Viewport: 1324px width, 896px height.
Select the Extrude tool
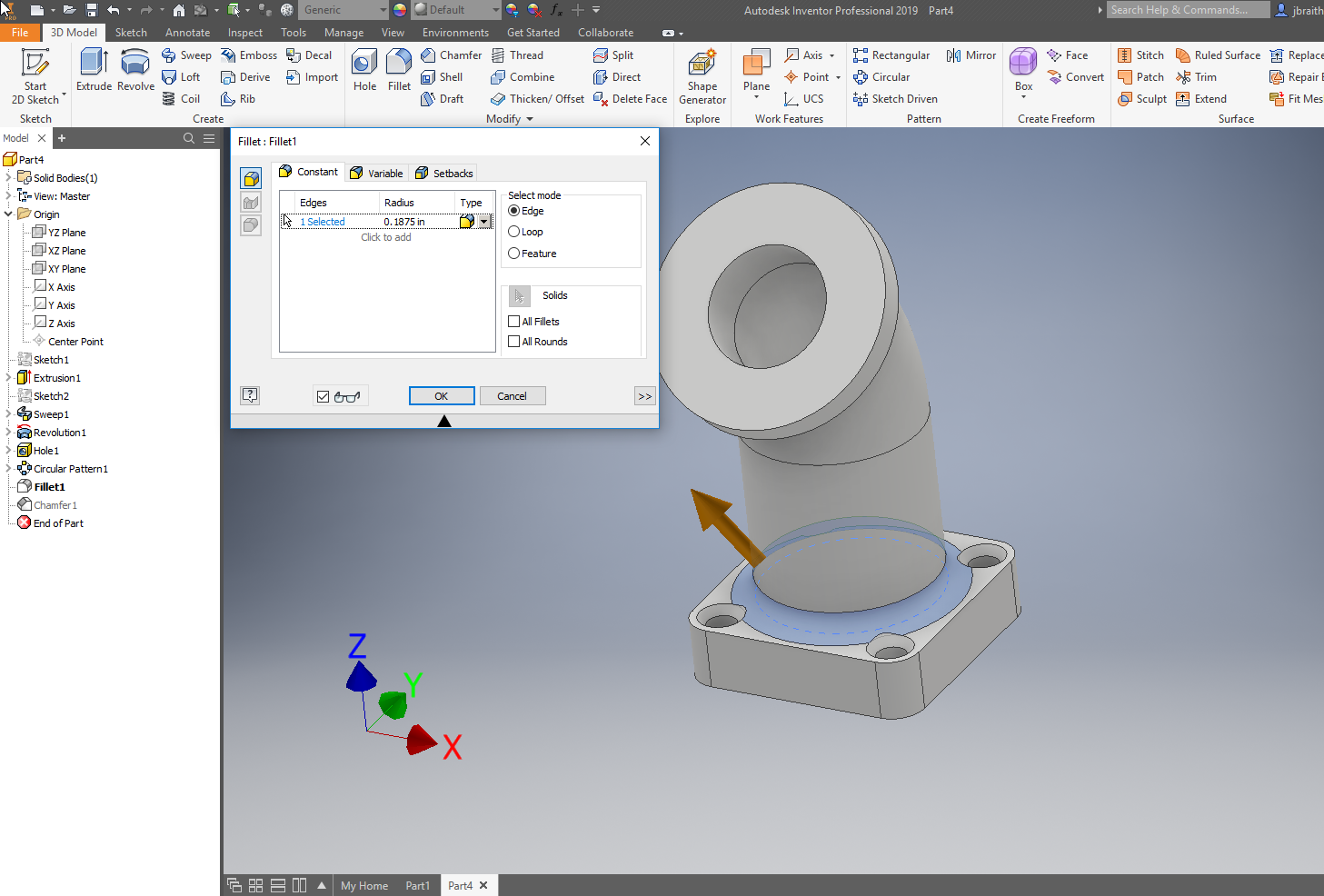pyautogui.click(x=94, y=70)
